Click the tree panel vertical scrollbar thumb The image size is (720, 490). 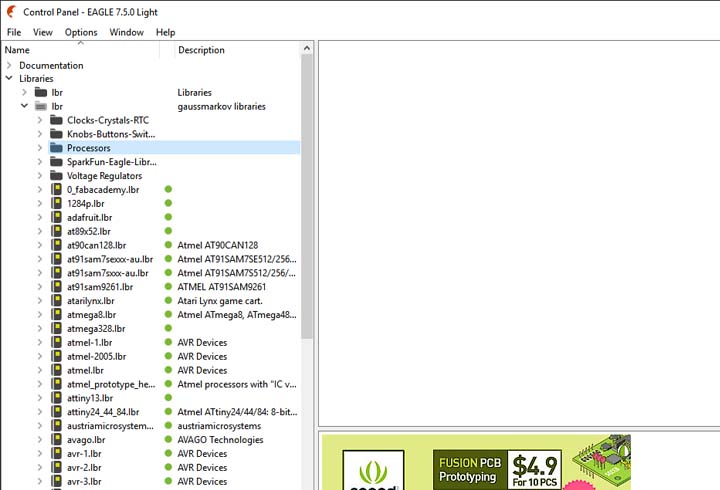coord(307,197)
